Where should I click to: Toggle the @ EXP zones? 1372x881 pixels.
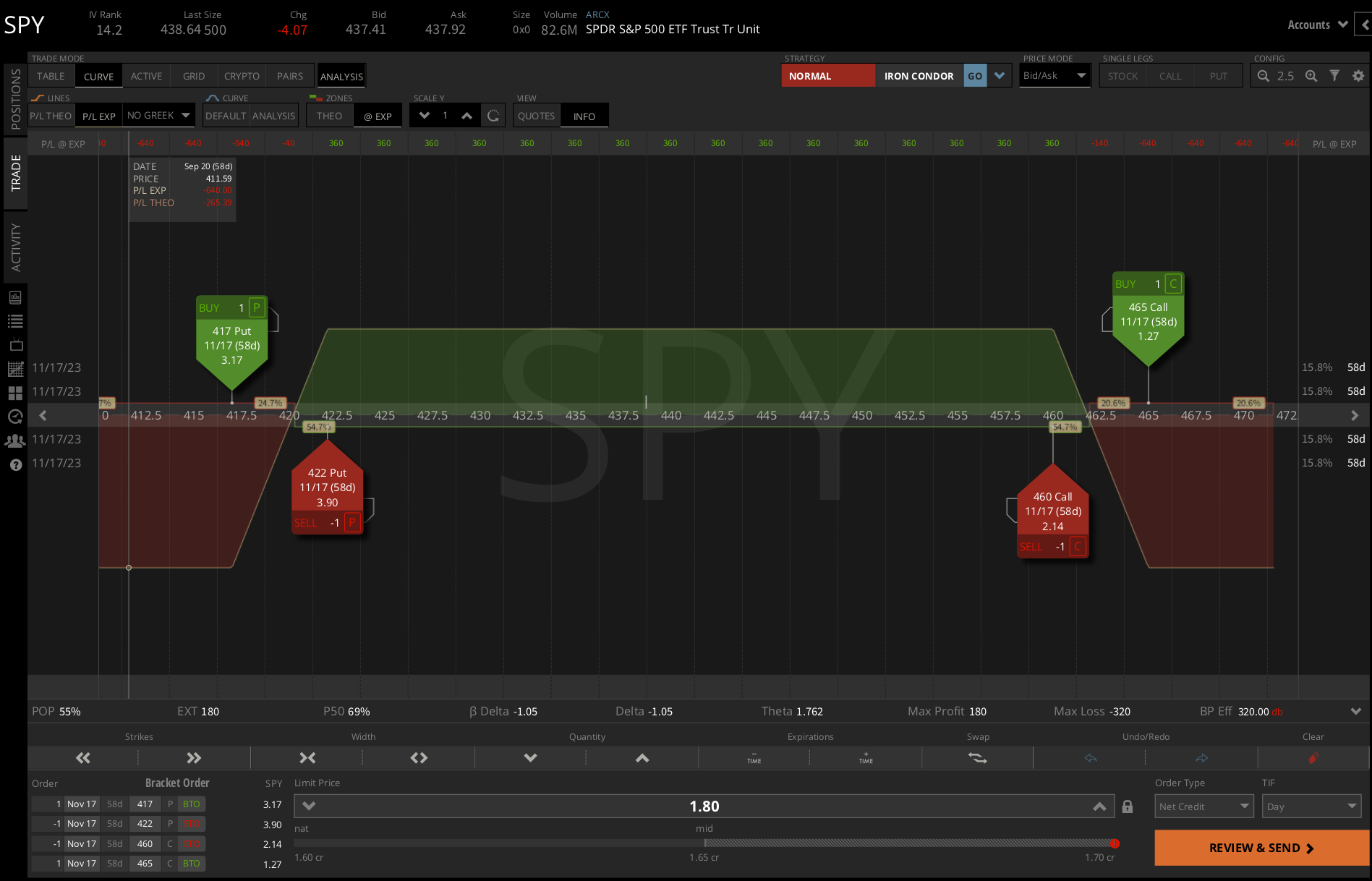point(378,116)
